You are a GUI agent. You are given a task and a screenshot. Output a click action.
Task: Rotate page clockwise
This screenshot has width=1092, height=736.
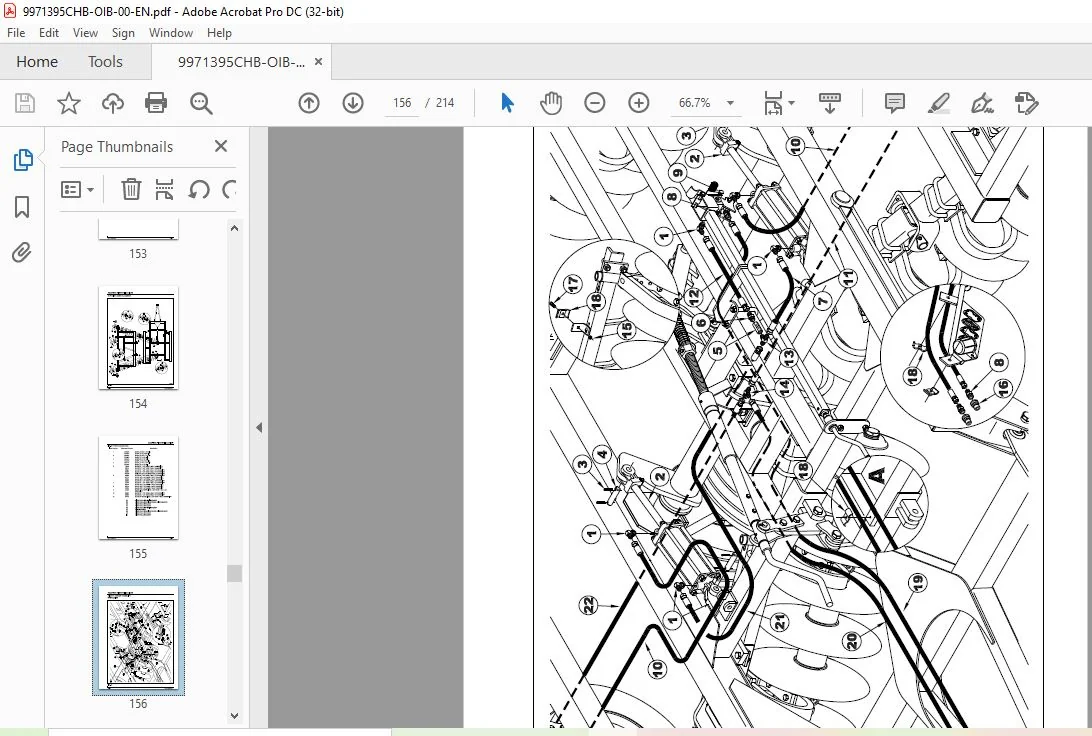tap(229, 189)
